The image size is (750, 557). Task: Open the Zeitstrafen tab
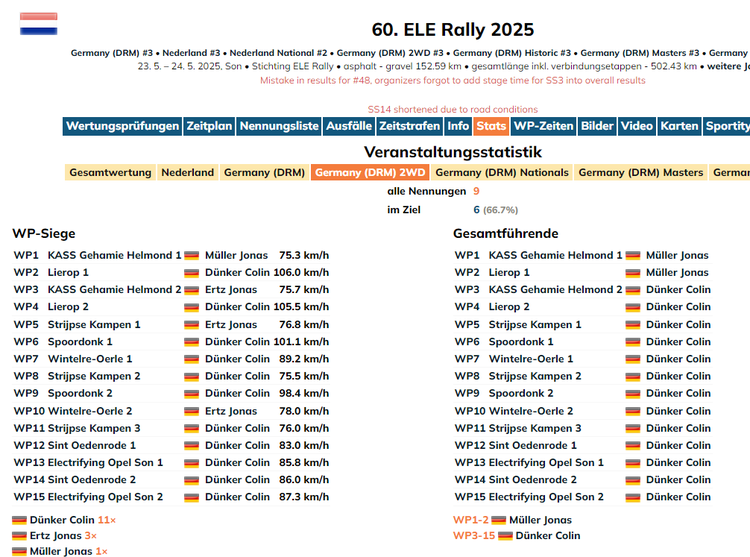409,126
